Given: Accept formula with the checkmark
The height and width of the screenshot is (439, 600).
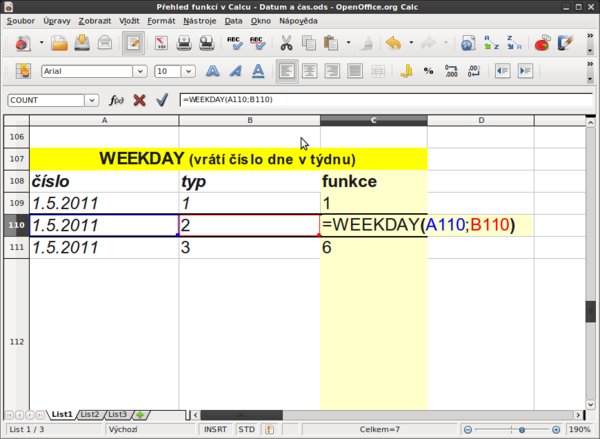Looking at the screenshot, I should 162,100.
